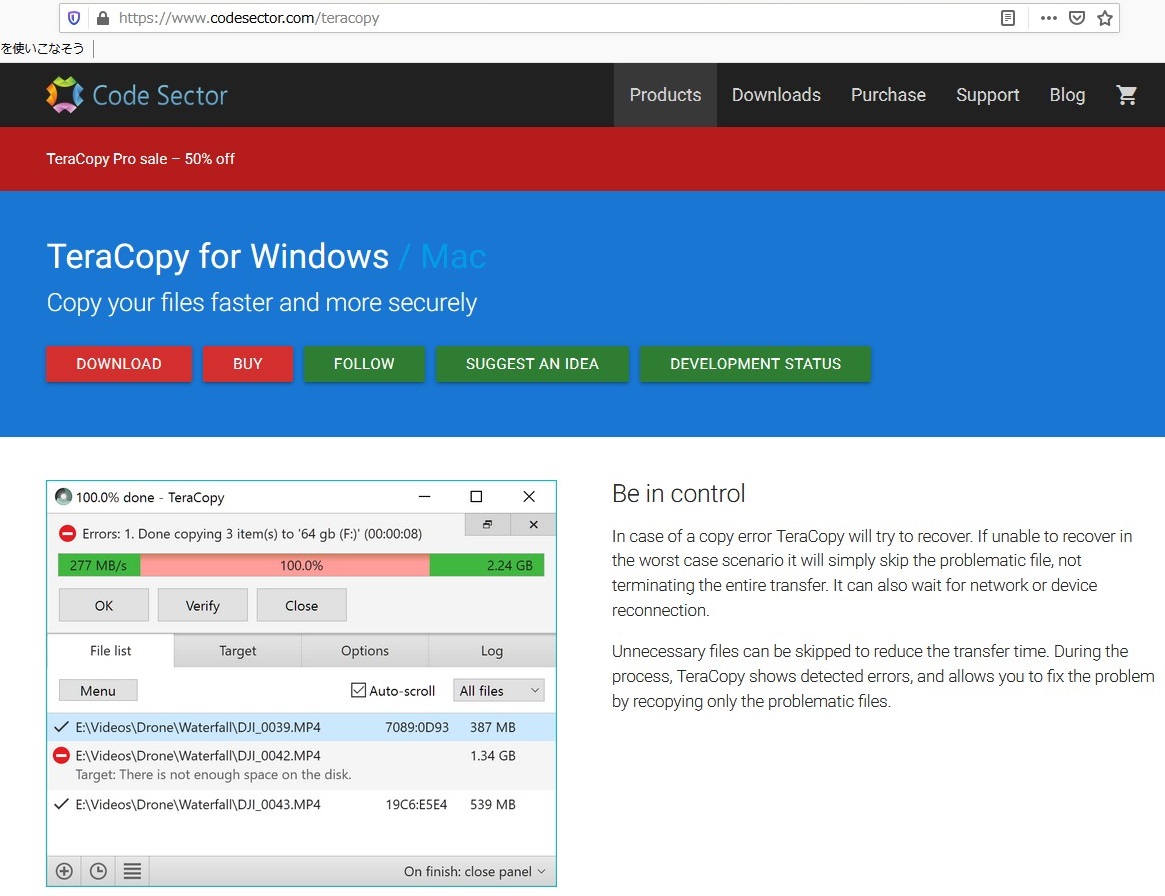Open the TeraCopy history clock icon
Screen dimensions: 1165x896
click(x=98, y=871)
